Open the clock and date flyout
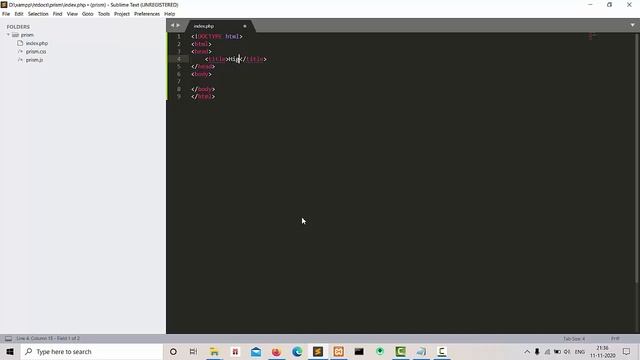 [x=602, y=352]
